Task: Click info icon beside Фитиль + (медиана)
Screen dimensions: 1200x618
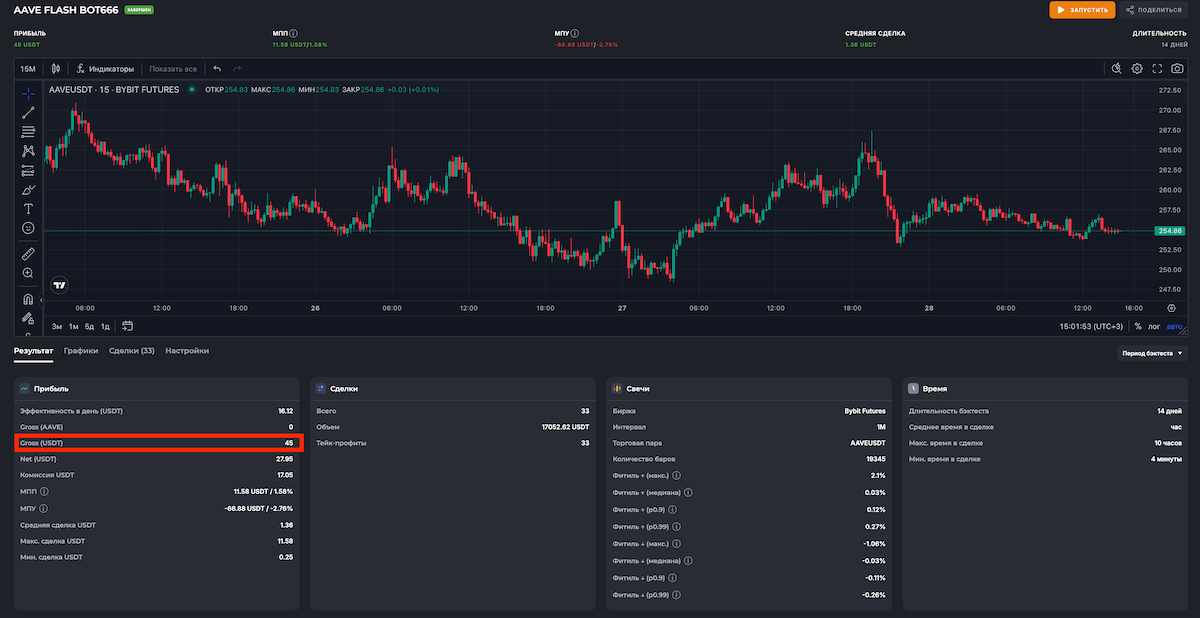Action: [689, 492]
